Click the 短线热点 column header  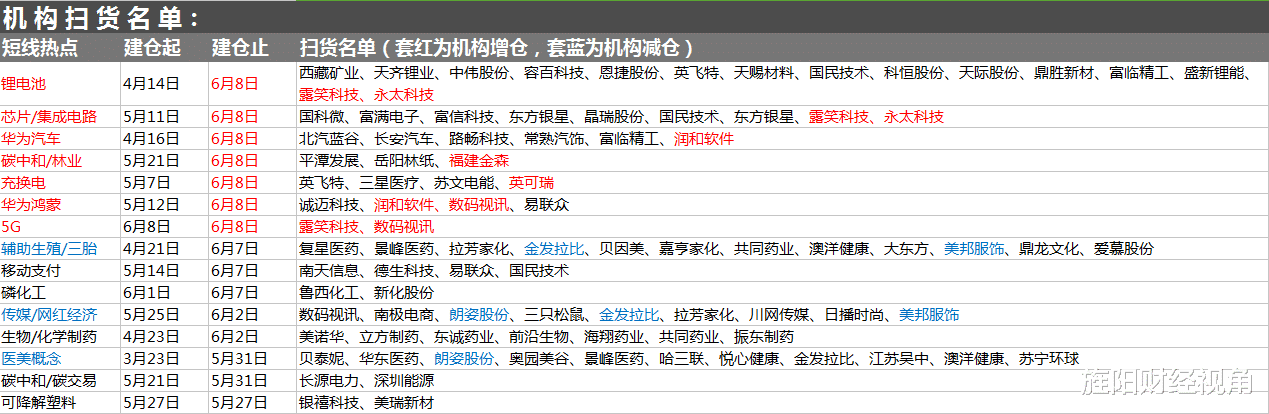coord(40,48)
